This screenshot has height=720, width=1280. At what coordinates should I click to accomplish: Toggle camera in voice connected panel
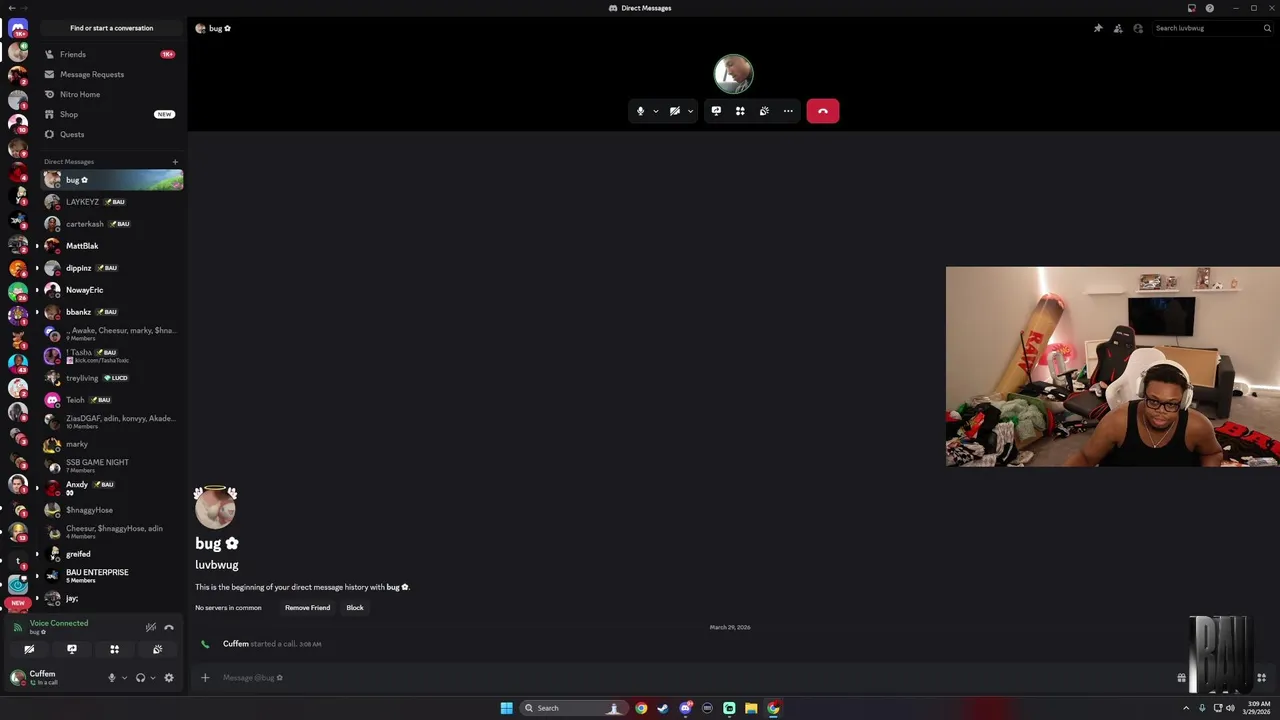click(29, 650)
